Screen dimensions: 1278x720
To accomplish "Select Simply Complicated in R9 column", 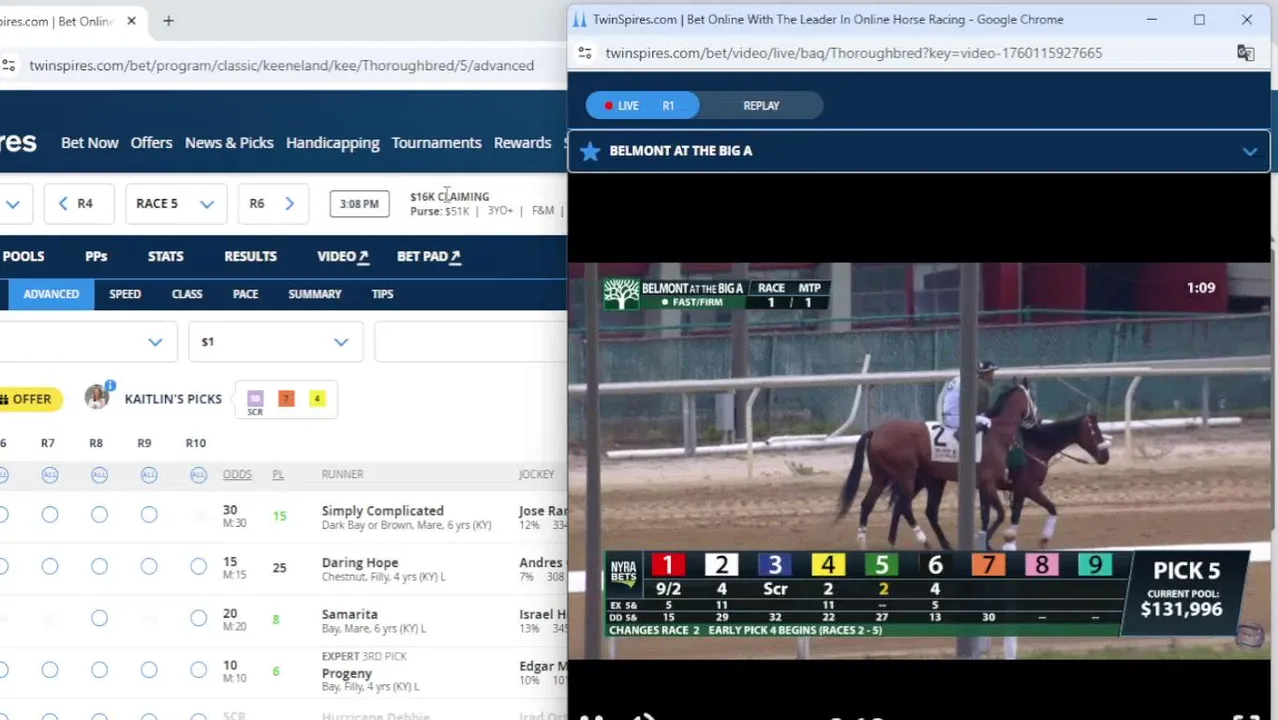I will [149, 515].
